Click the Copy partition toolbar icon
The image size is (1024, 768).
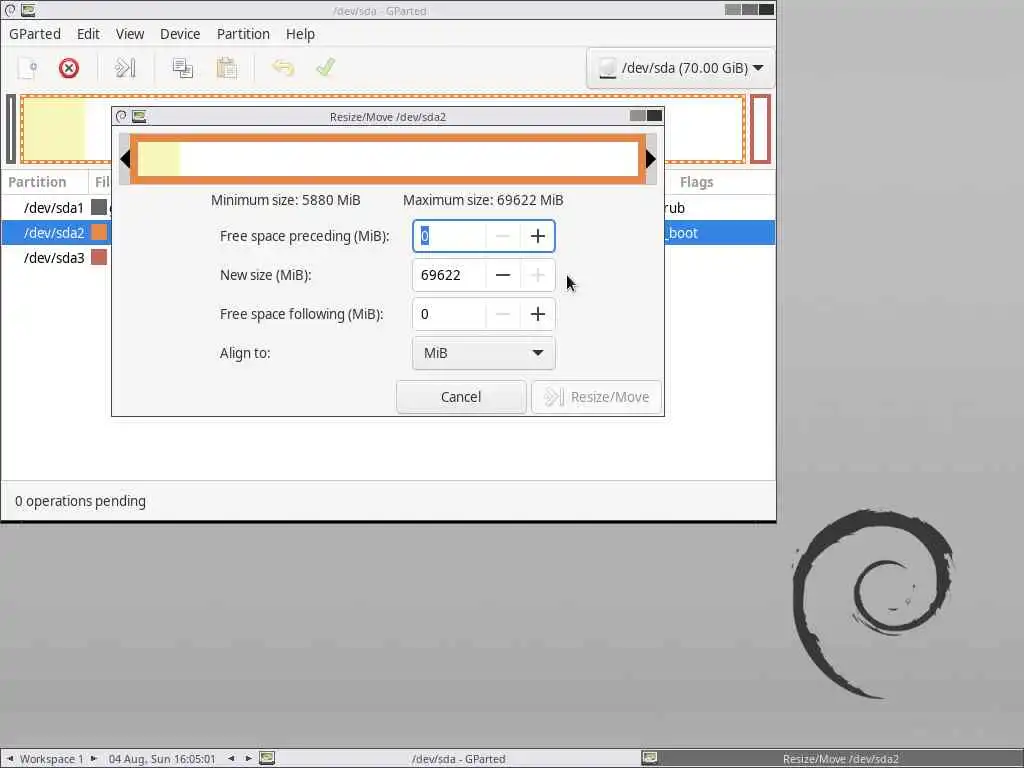pyautogui.click(x=183, y=68)
